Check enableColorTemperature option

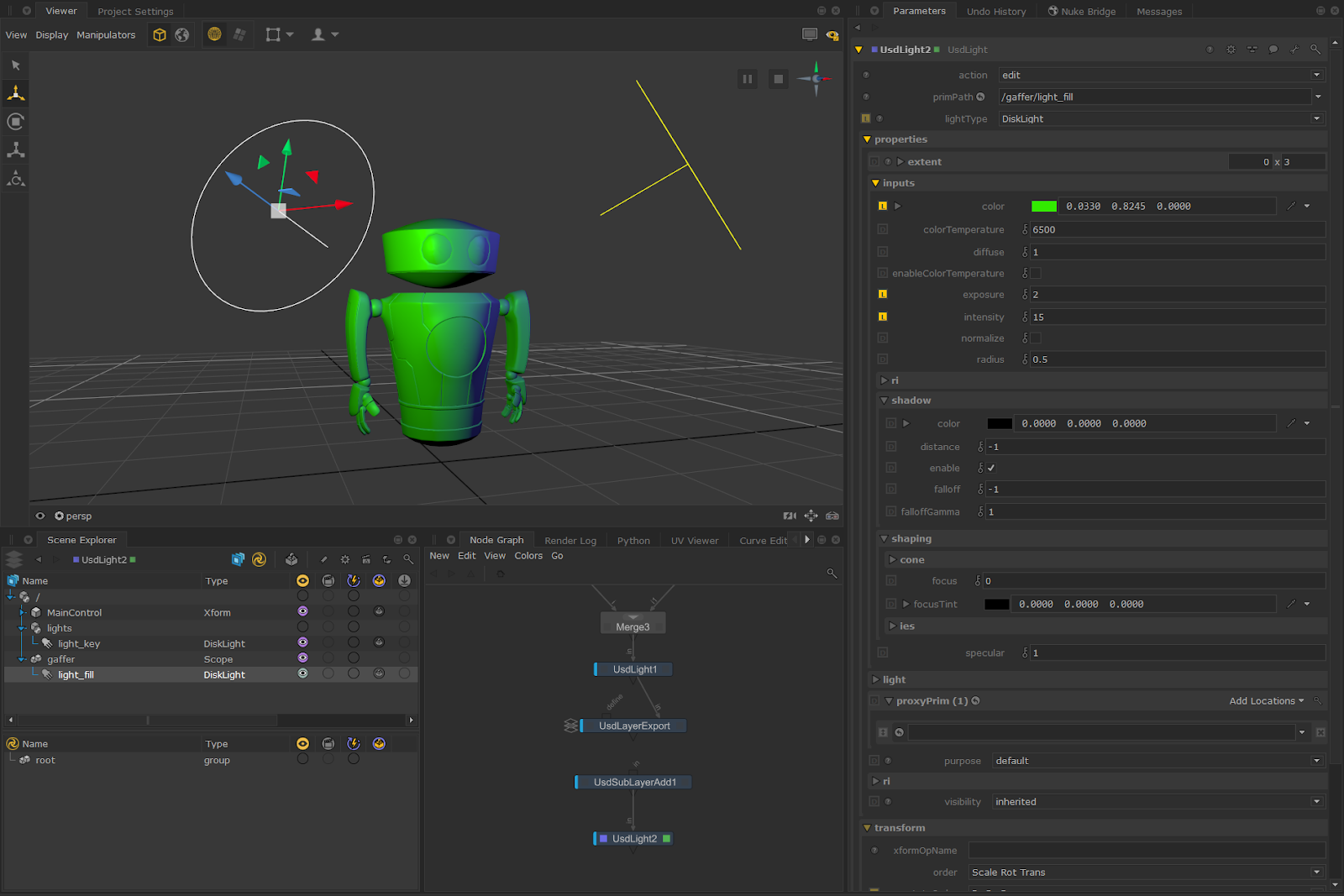point(1036,274)
